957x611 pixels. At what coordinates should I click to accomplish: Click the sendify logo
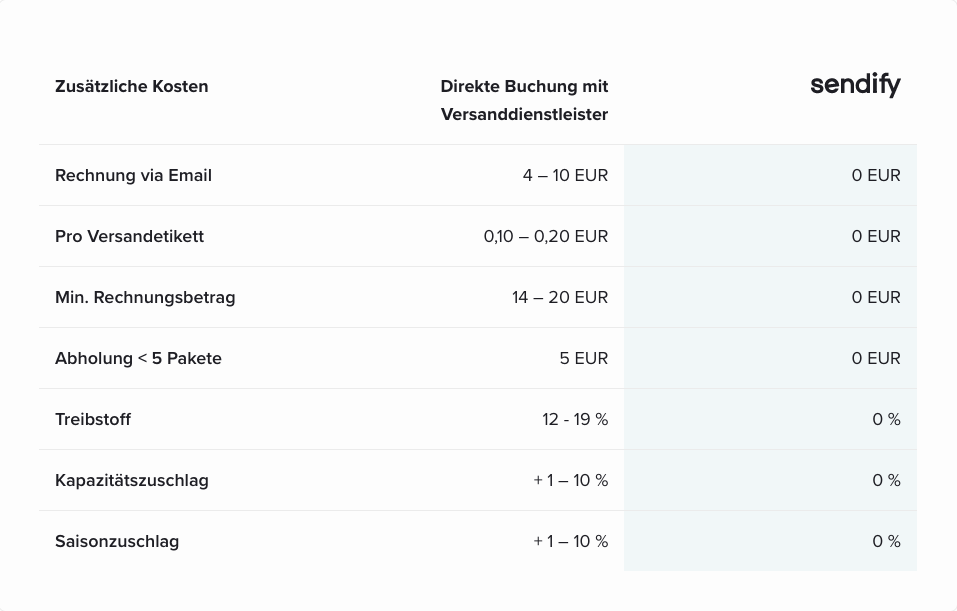[x=855, y=85]
